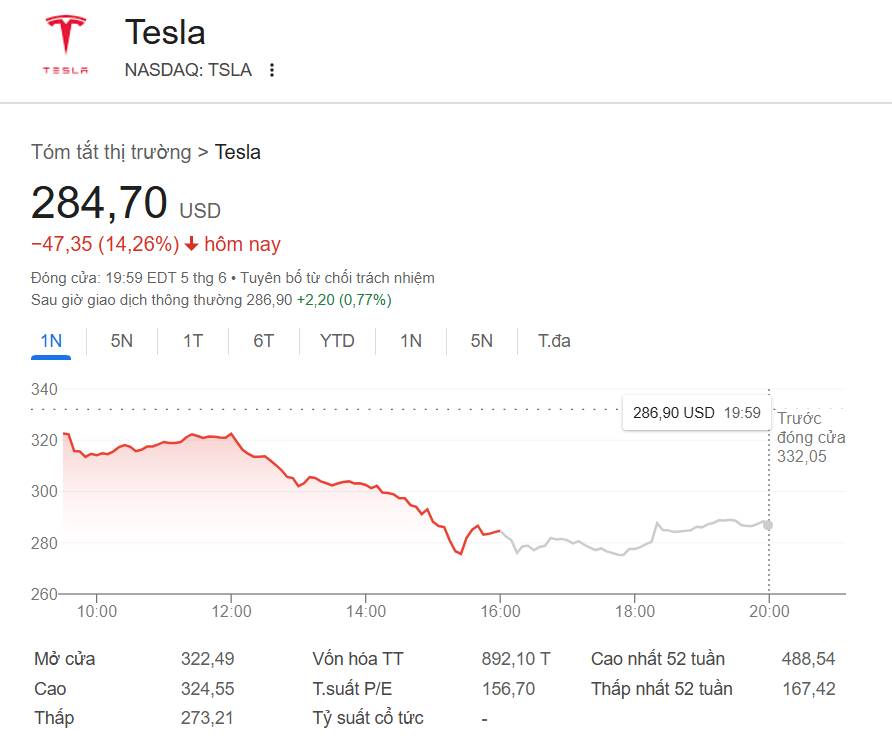892x743 pixels.
Task: Show the T.đa maximum range tab
Action: click(x=554, y=341)
